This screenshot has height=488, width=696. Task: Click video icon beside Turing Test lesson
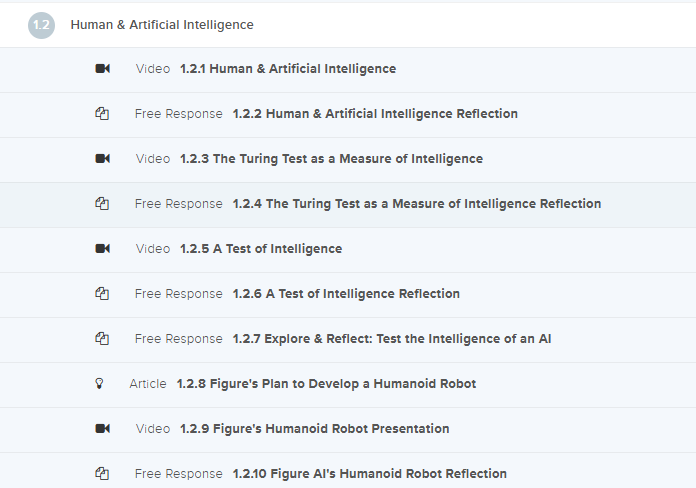click(103, 159)
